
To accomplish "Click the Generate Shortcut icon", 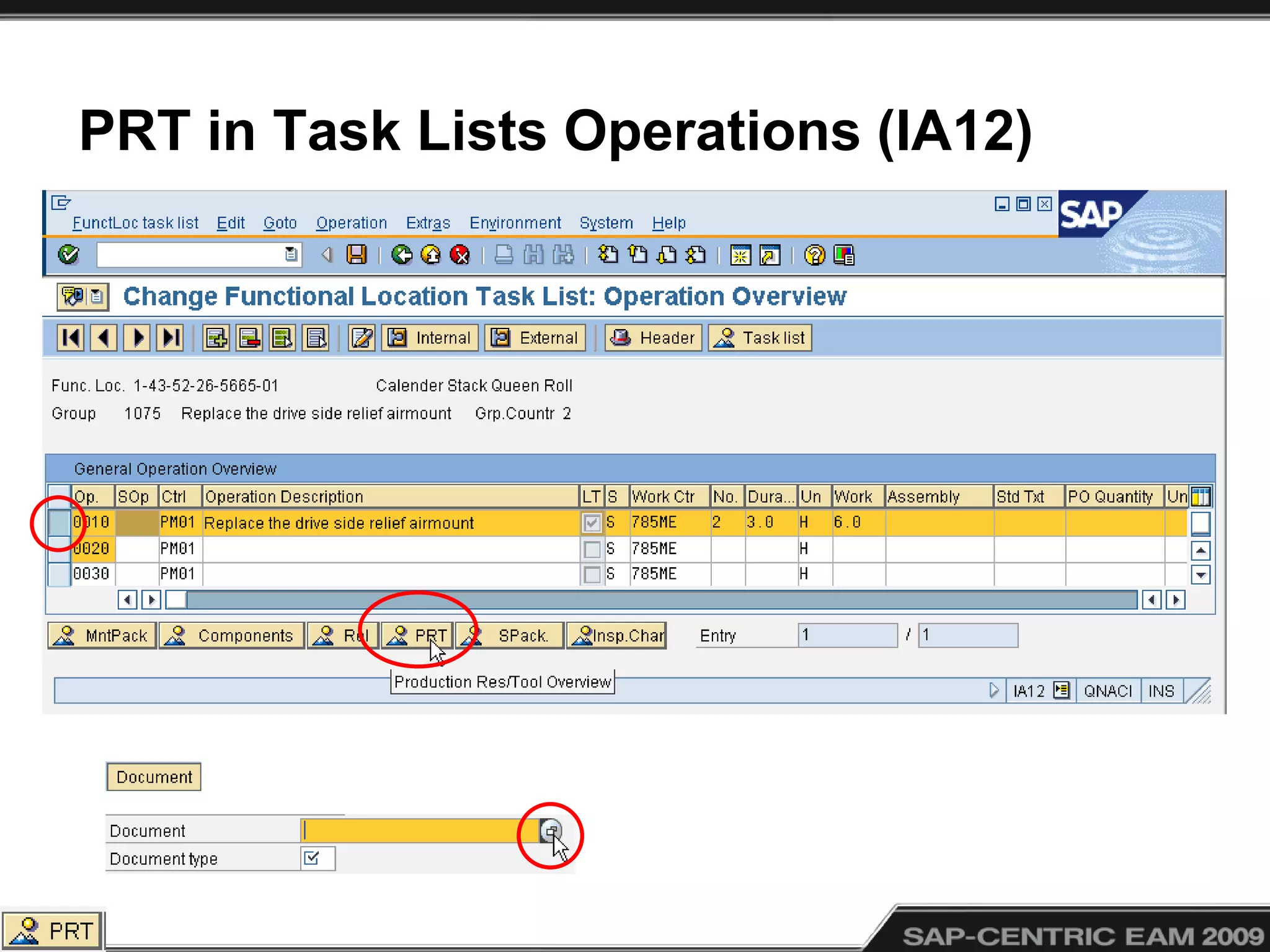I will coord(770,255).
